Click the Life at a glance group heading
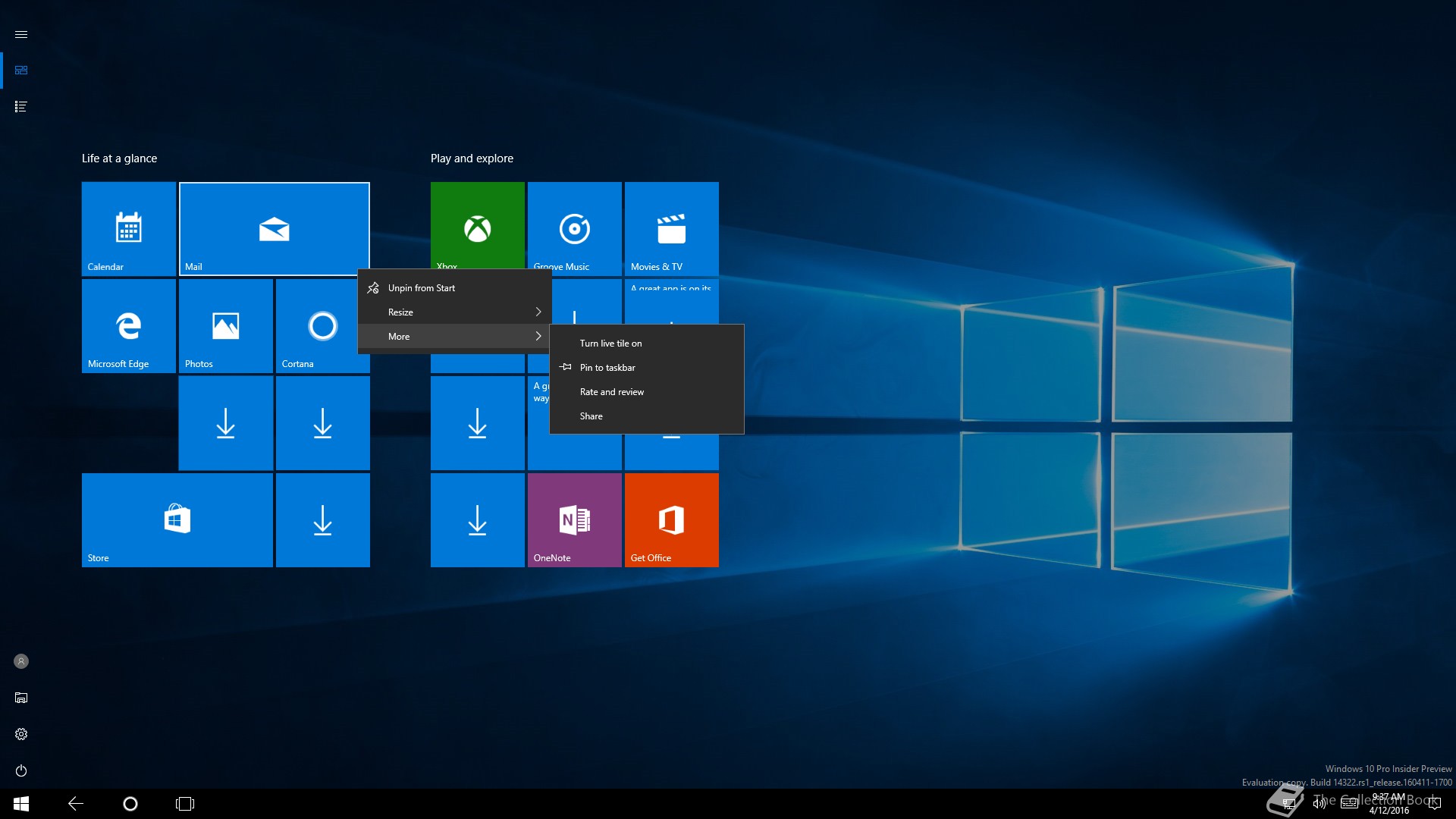1456x819 pixels. (x=120, y=158)
